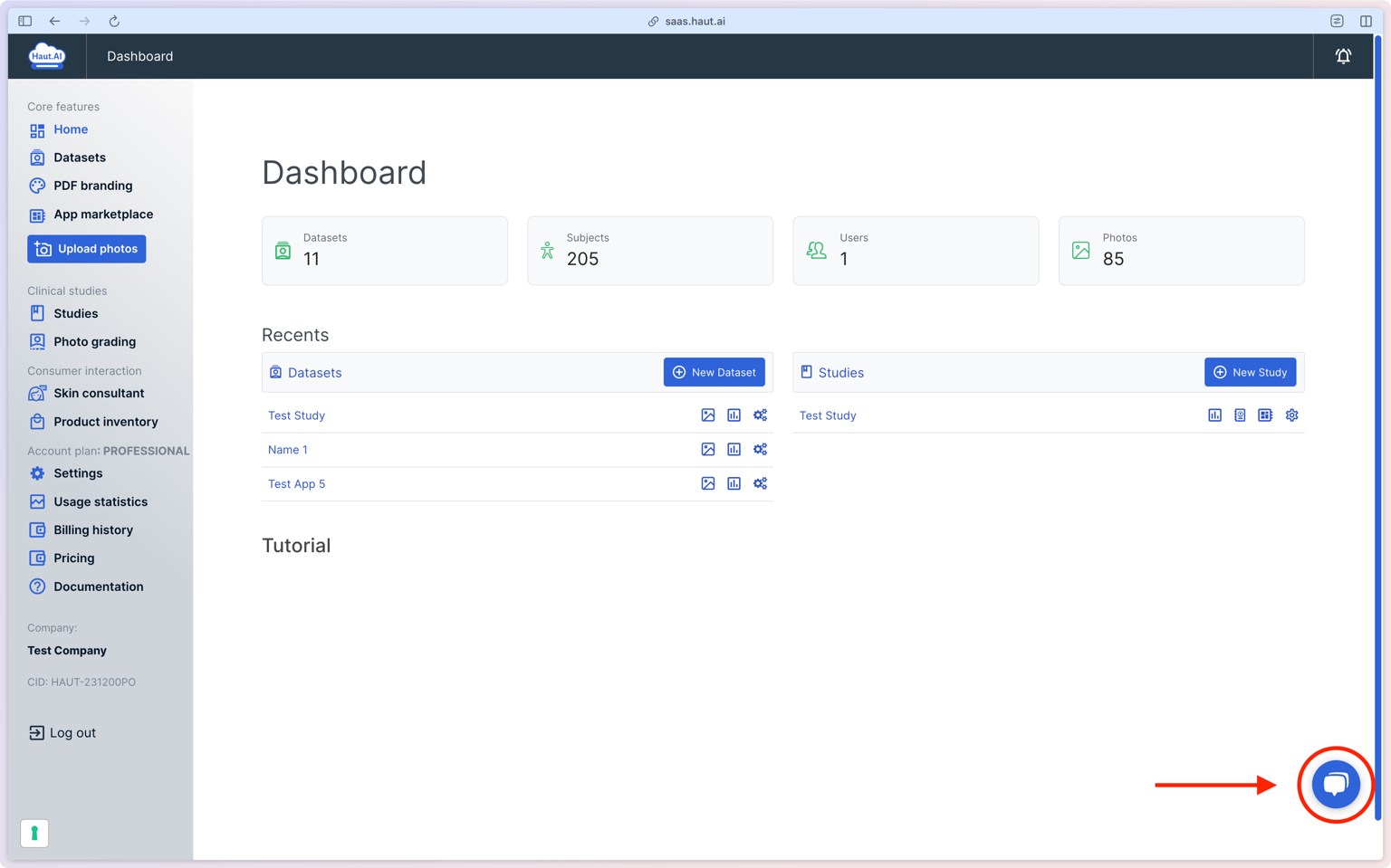Open settings gears icon for Test App 5

(x=761, y=483)
